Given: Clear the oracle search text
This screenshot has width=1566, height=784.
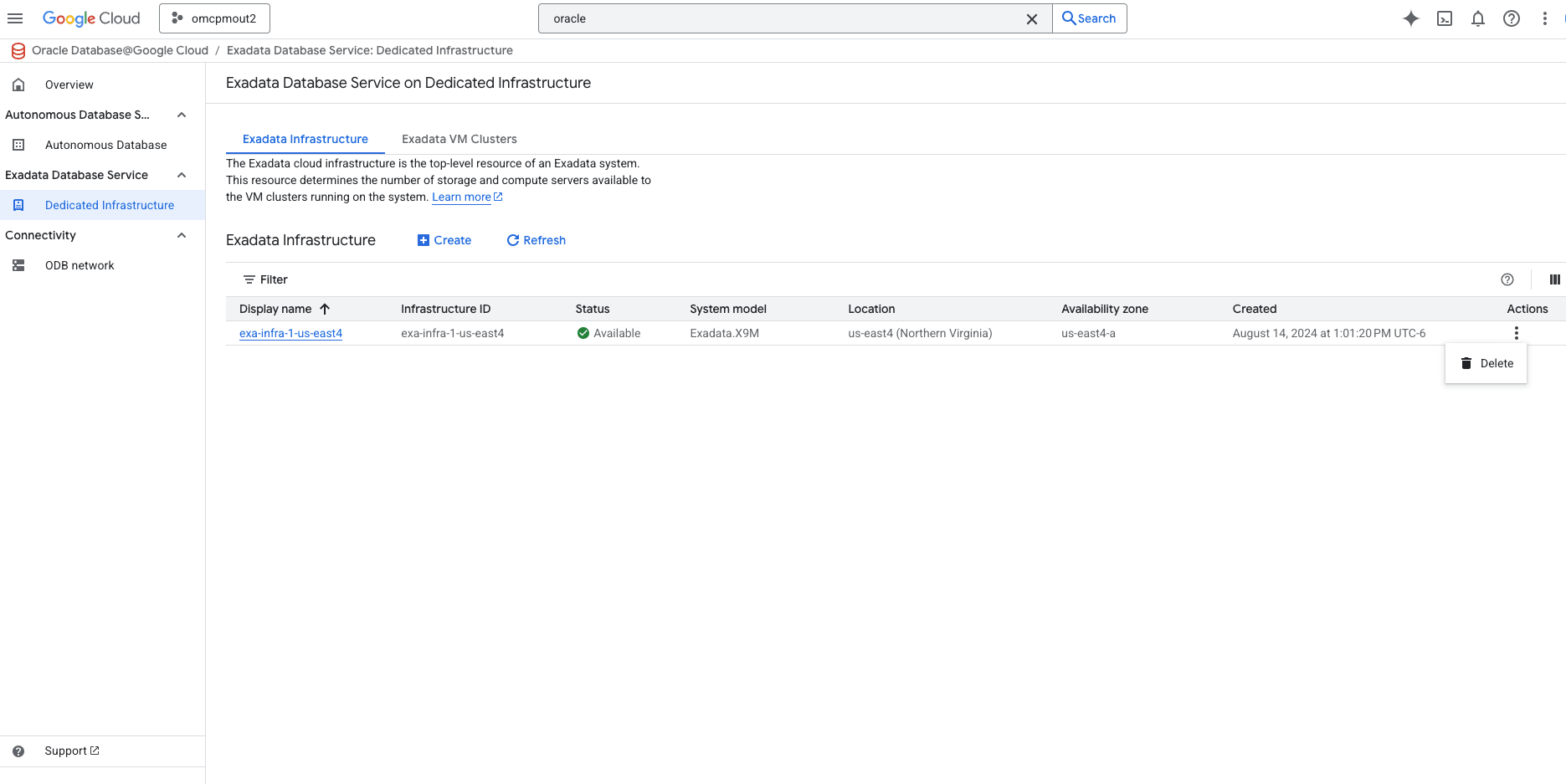Looking at the screenshot, I should 1032,18.
